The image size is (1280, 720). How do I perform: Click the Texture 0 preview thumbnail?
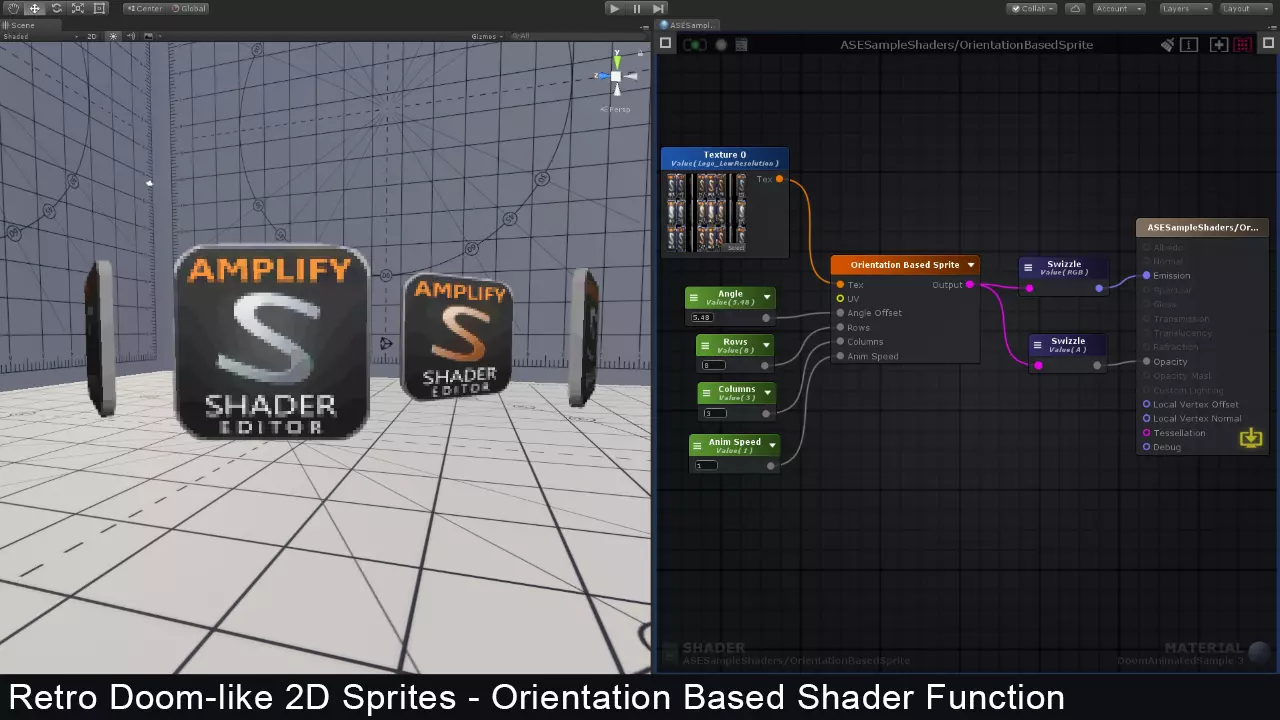[706, 212]
